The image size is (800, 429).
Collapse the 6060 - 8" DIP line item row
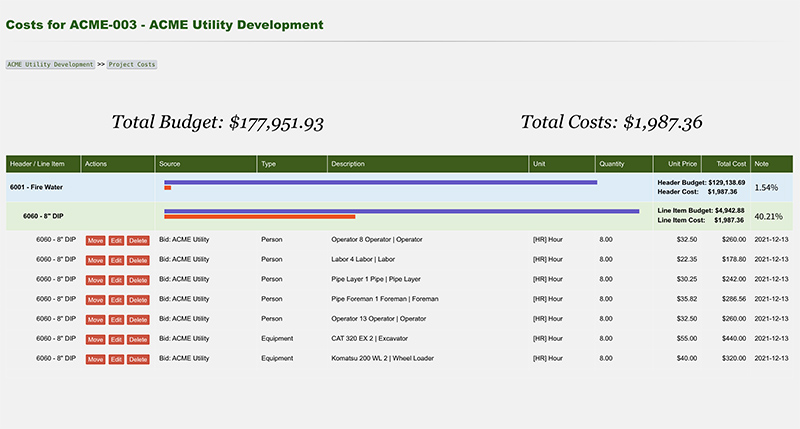pyautogui.click(x=44, y=216)
